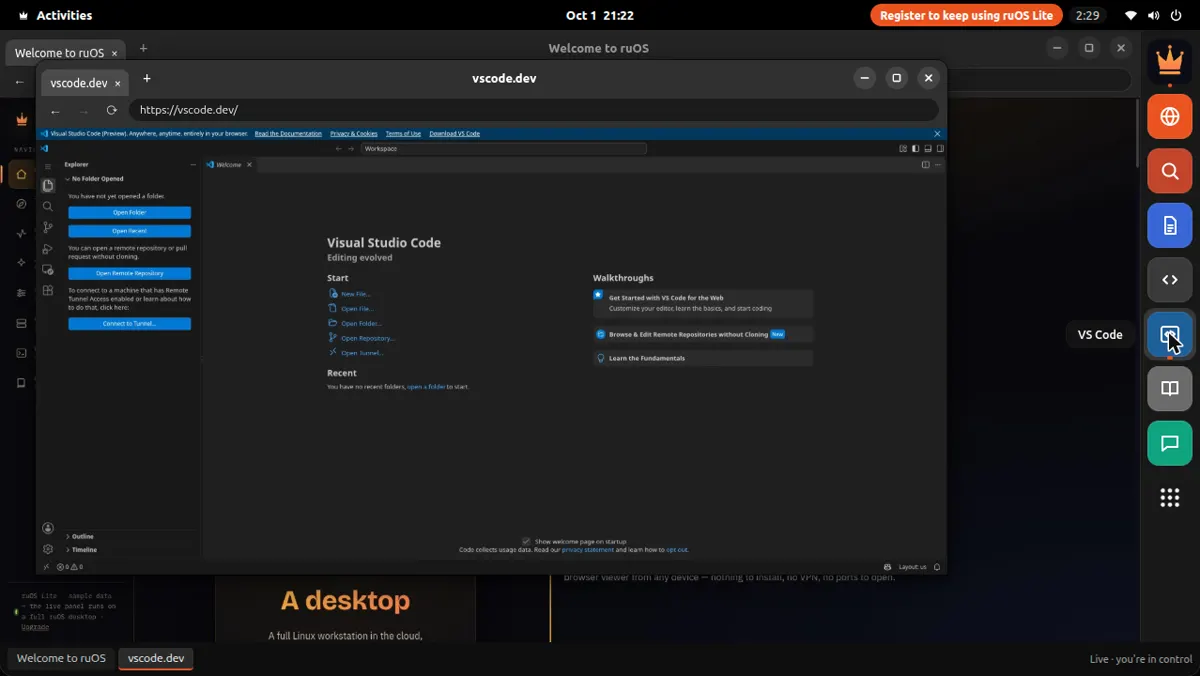Click the home icon in ruOS window sidebar
This screenshot has height=676, width=1200.
[x=21, y=174]
